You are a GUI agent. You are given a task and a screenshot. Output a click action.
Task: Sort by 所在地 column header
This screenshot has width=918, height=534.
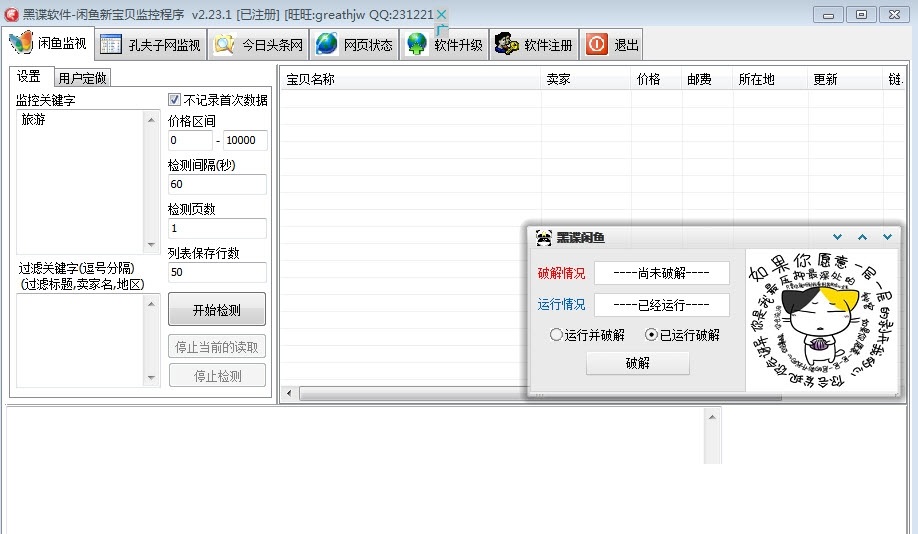[769, 79]
